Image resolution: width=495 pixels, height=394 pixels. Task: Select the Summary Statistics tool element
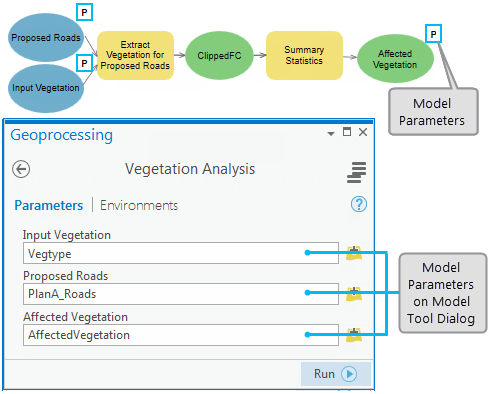coord(304,56)
